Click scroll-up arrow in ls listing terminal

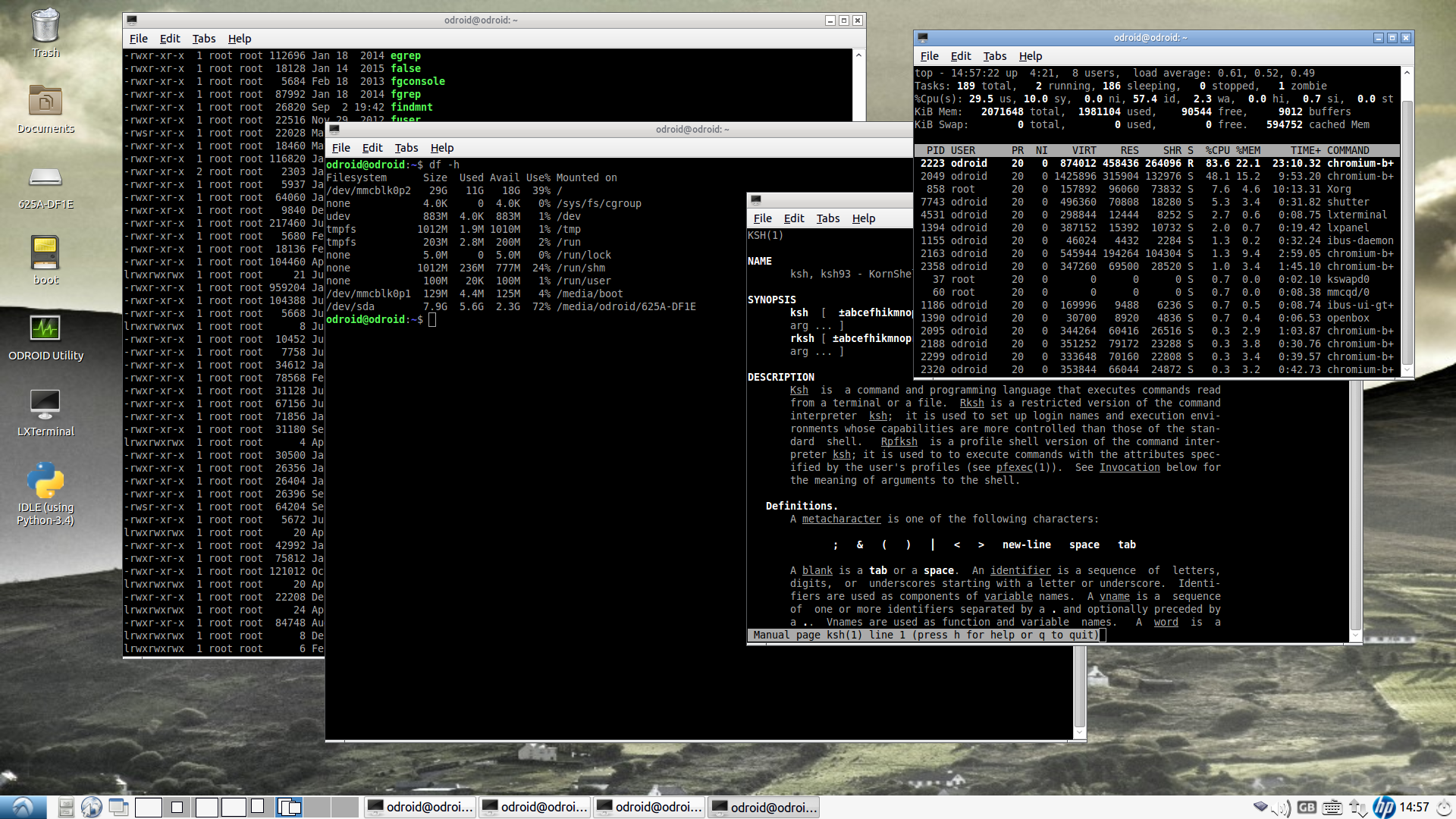858,55
